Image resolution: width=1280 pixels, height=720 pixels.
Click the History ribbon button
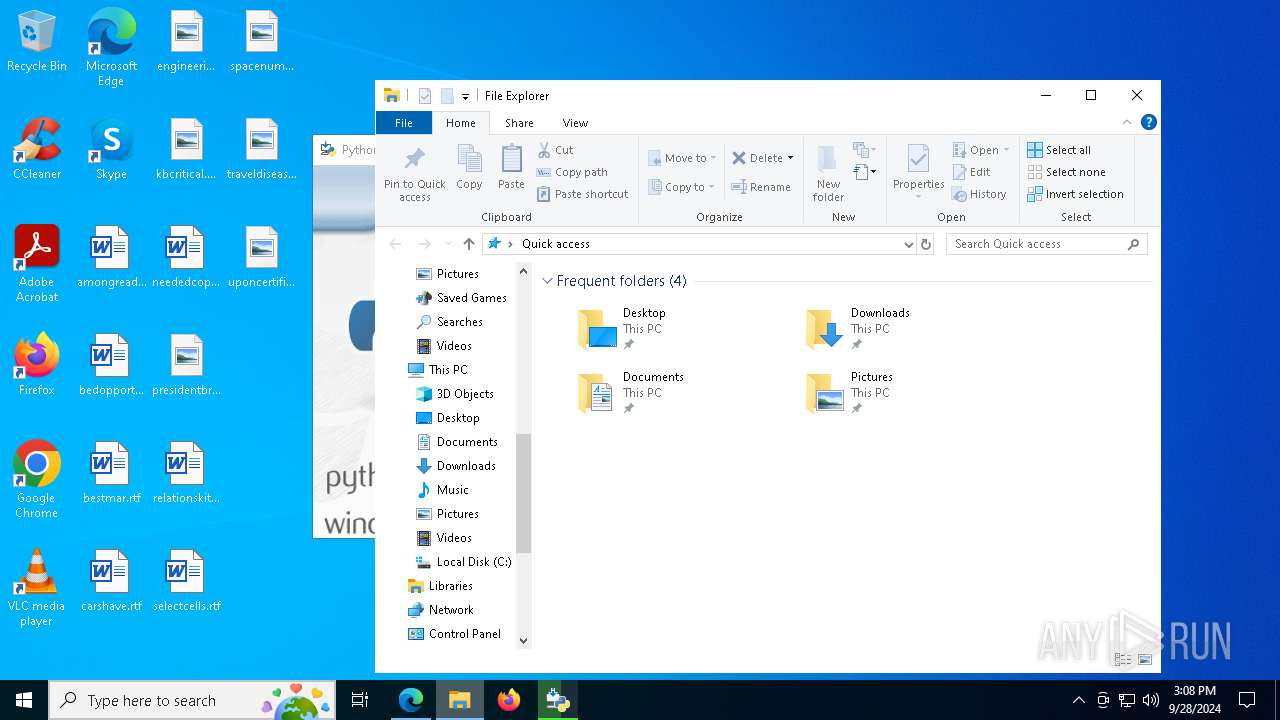pos(979,194)
